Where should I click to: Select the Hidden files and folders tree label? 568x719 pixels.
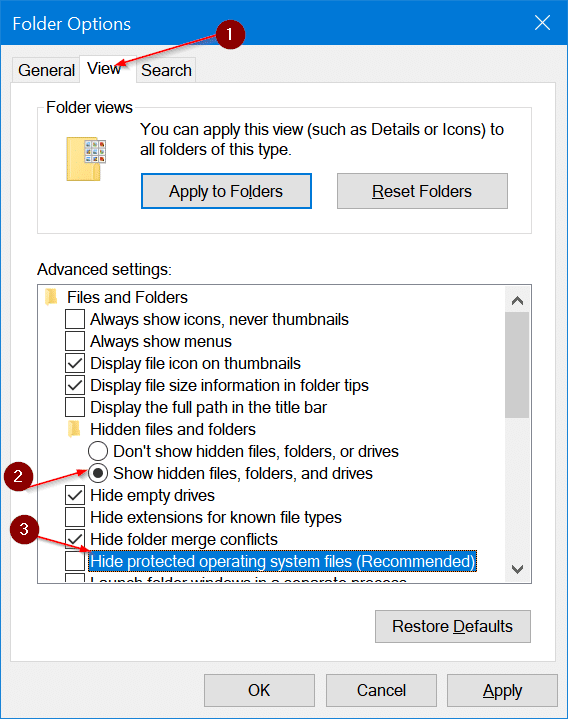(173, 429)
